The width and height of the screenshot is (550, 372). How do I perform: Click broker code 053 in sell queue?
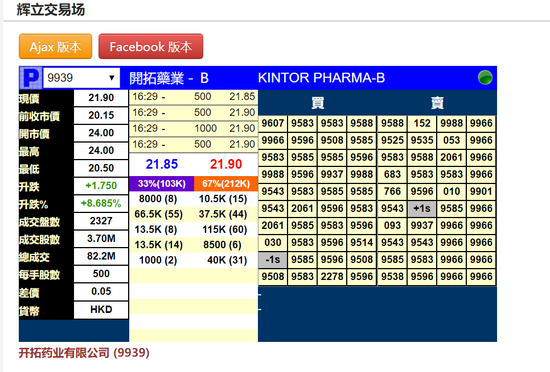tap(451, 140)
